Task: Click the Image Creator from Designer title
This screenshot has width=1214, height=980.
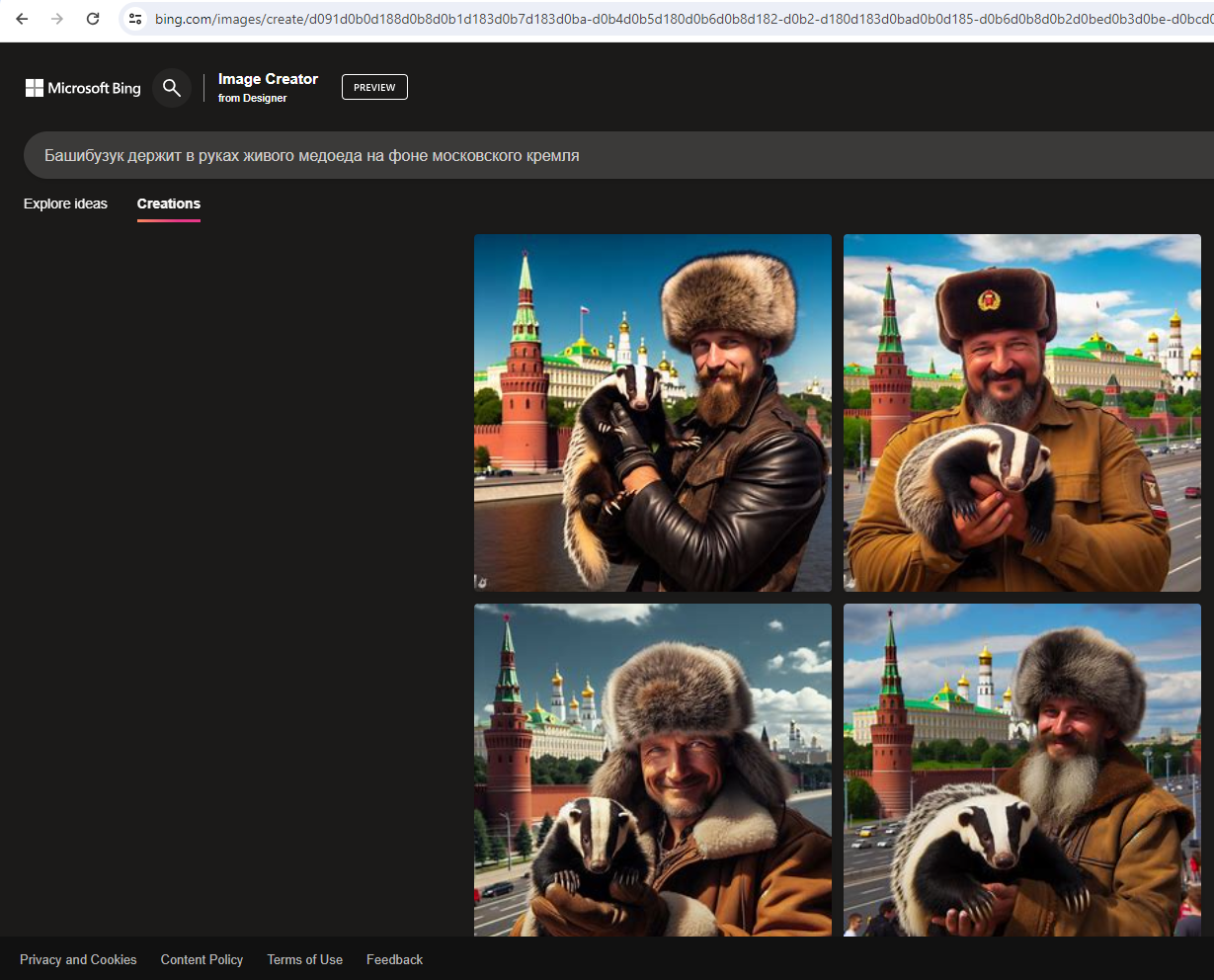Action: click(268, 87)
